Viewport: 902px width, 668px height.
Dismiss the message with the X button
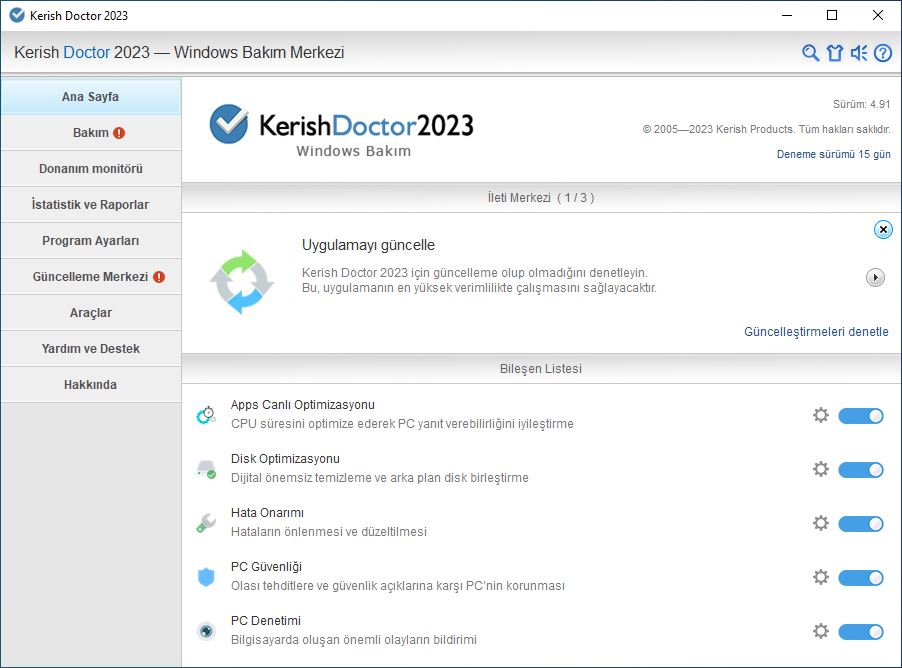point(883,230)
